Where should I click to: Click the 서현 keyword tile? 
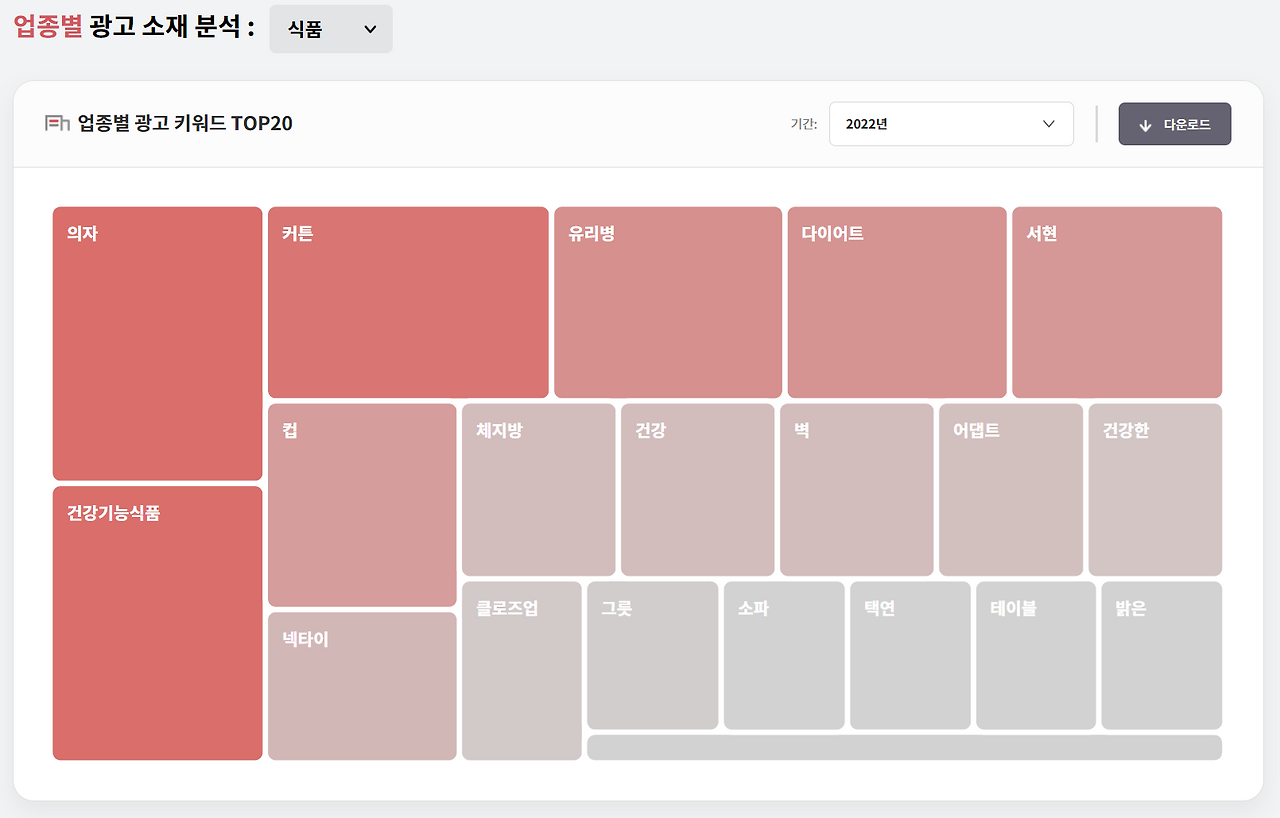coord(1116,302)
